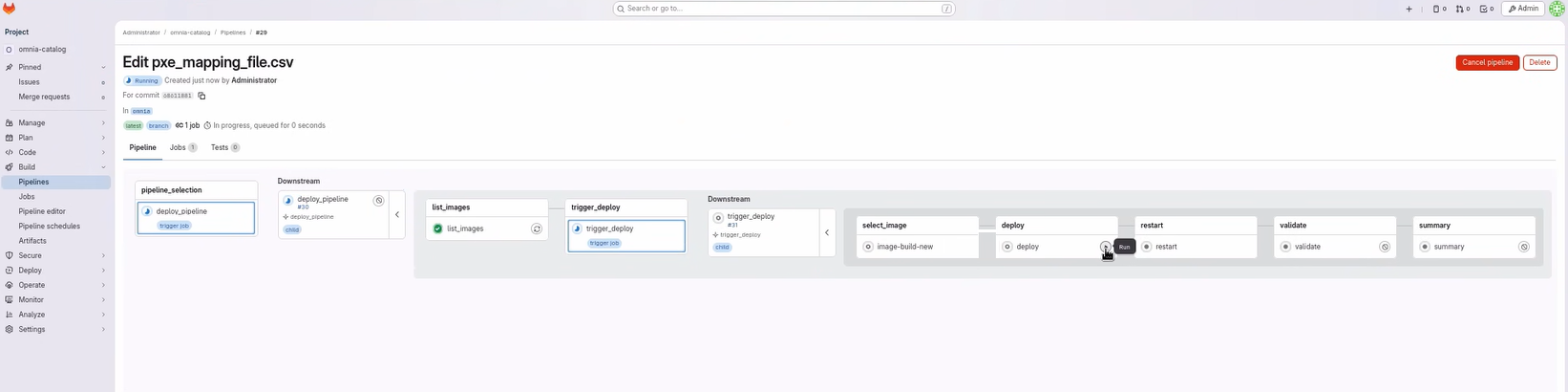Retry the list_images job
Screen dimensions: 1568x392
point(537,229)
